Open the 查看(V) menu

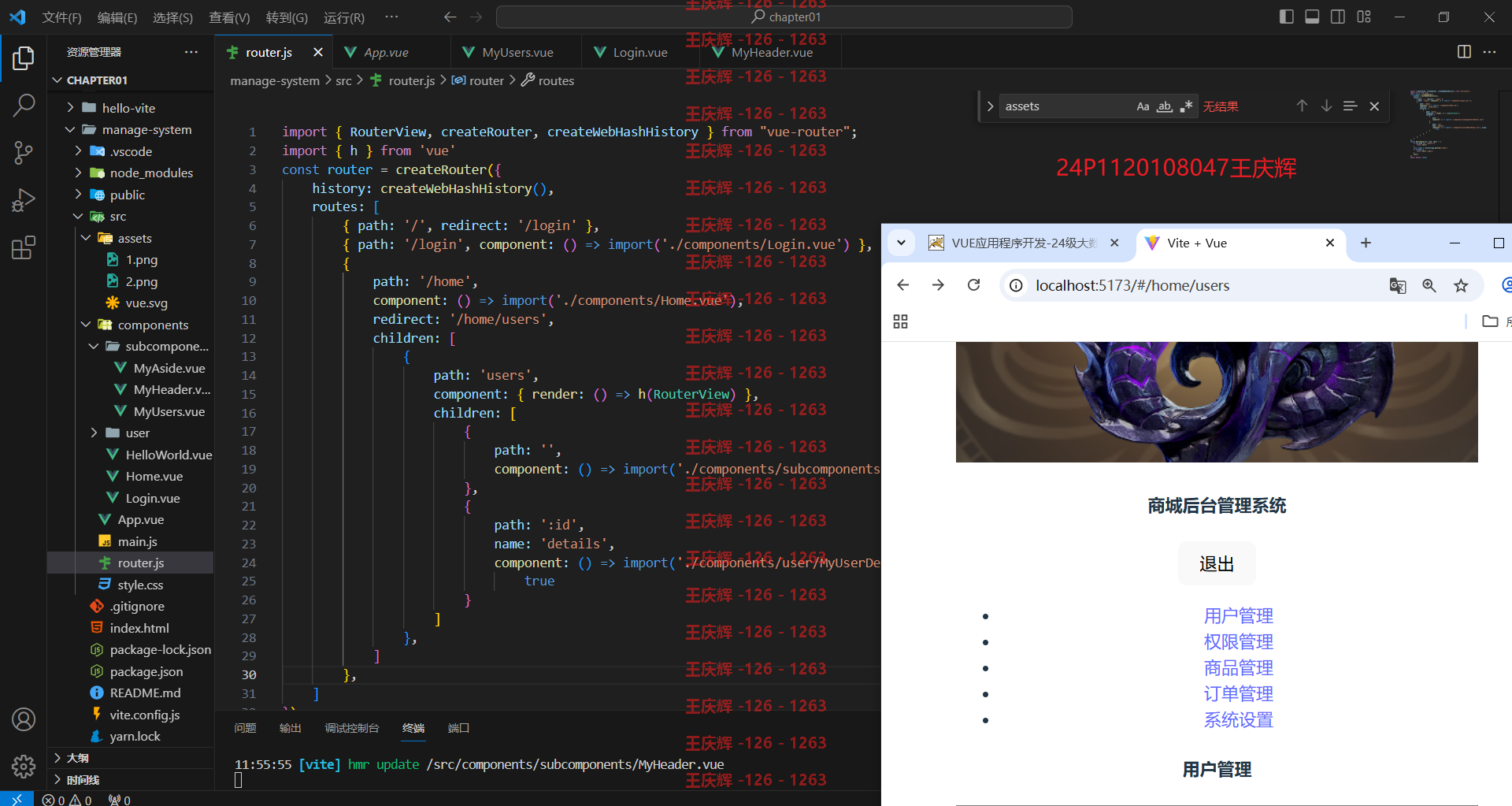click(x=229, y=17)
